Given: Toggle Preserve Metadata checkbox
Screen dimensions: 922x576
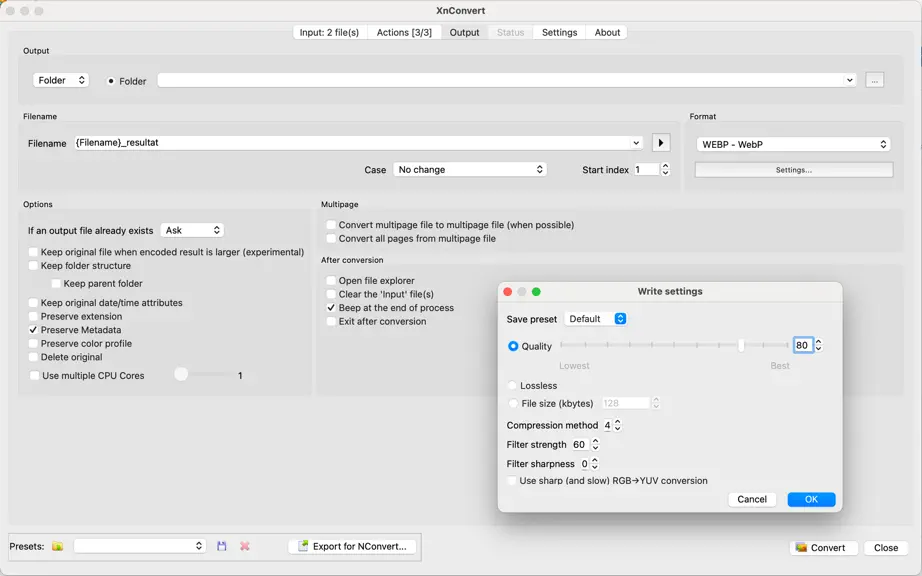Looking at the screenshot, I should [x=34, y=330].
